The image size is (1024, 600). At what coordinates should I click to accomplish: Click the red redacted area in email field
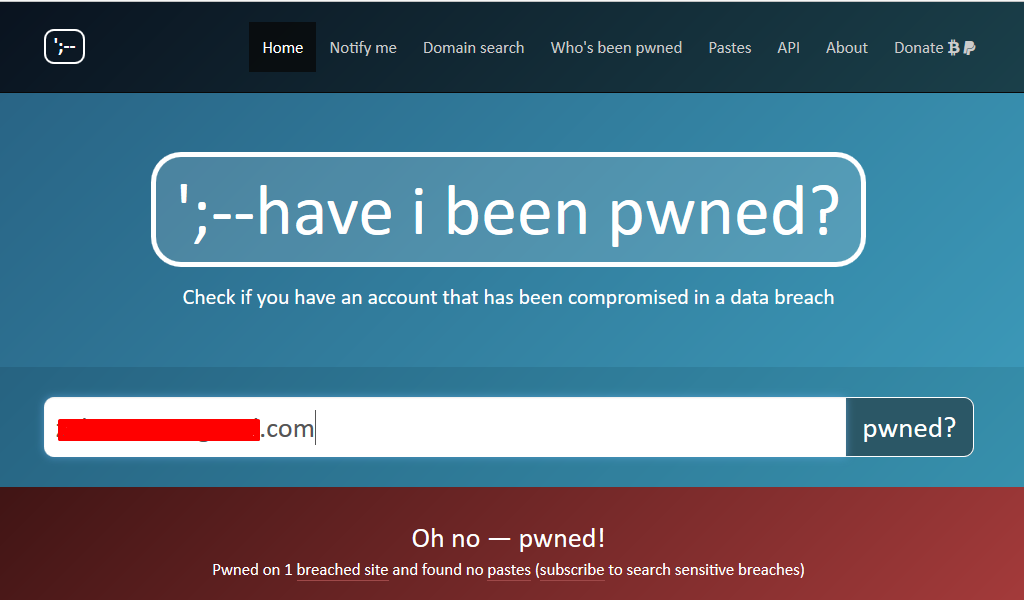click(x=159, y=430)
